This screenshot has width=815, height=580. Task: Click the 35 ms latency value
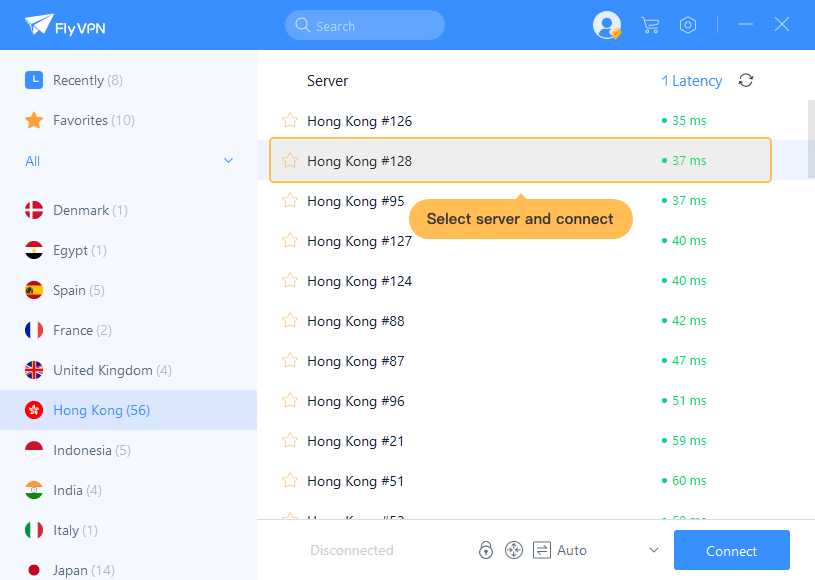(689, 121)
